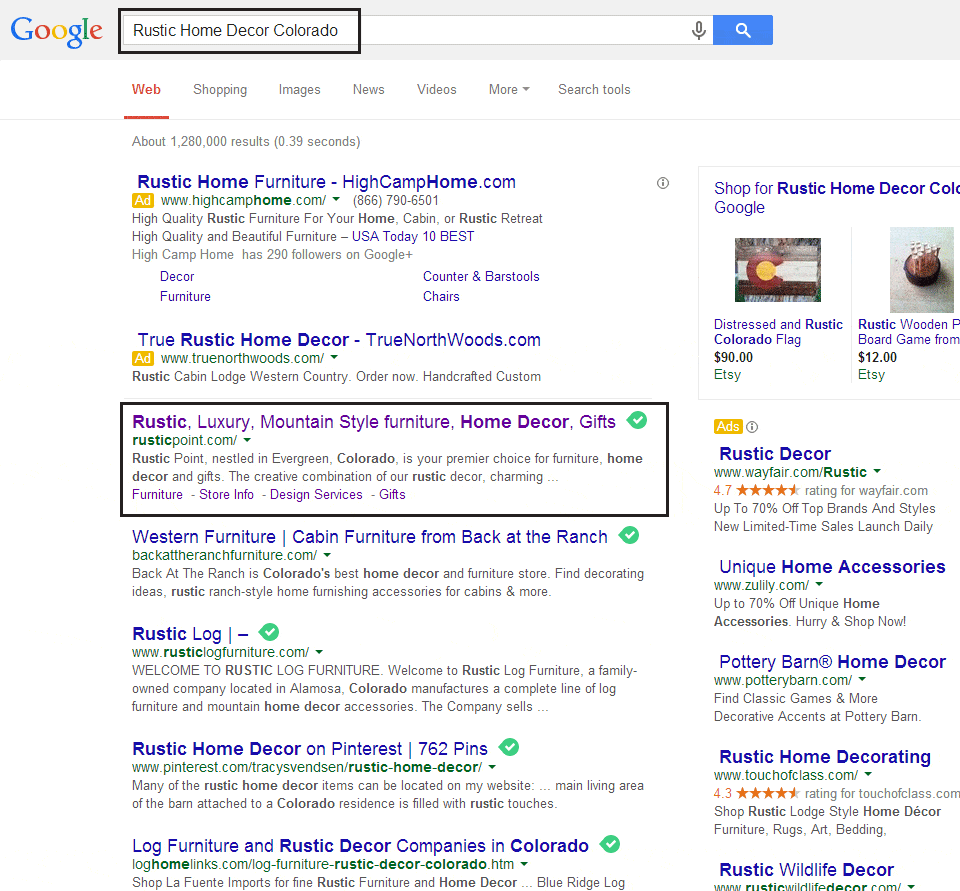Click green checkmark beside Back at the Ranch

click(629, 535)
